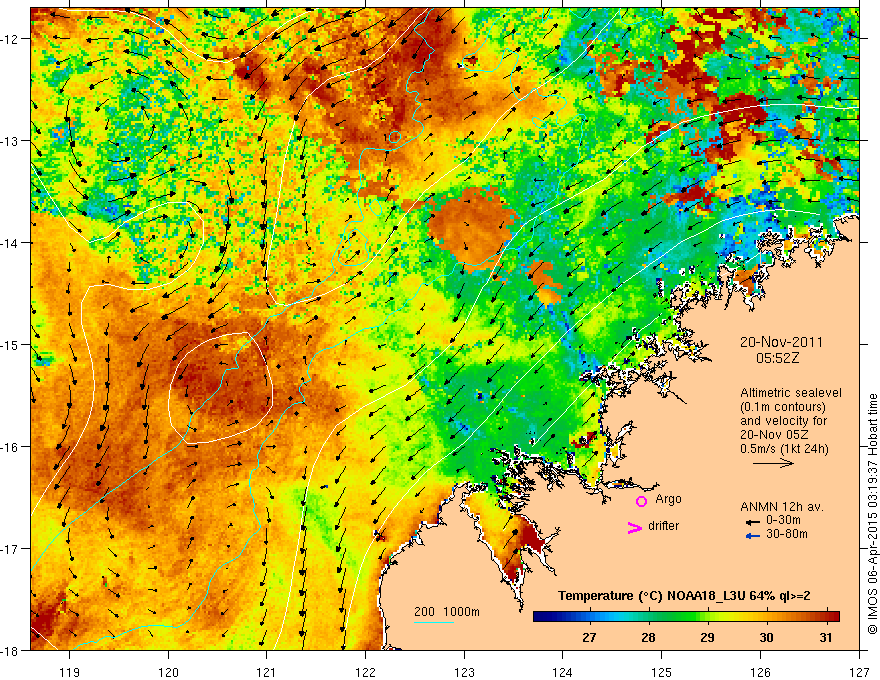Click the black 0-30m ANMN arrow symbol
The width and height of the screenshot is (880, 680).
pos(752,522)
